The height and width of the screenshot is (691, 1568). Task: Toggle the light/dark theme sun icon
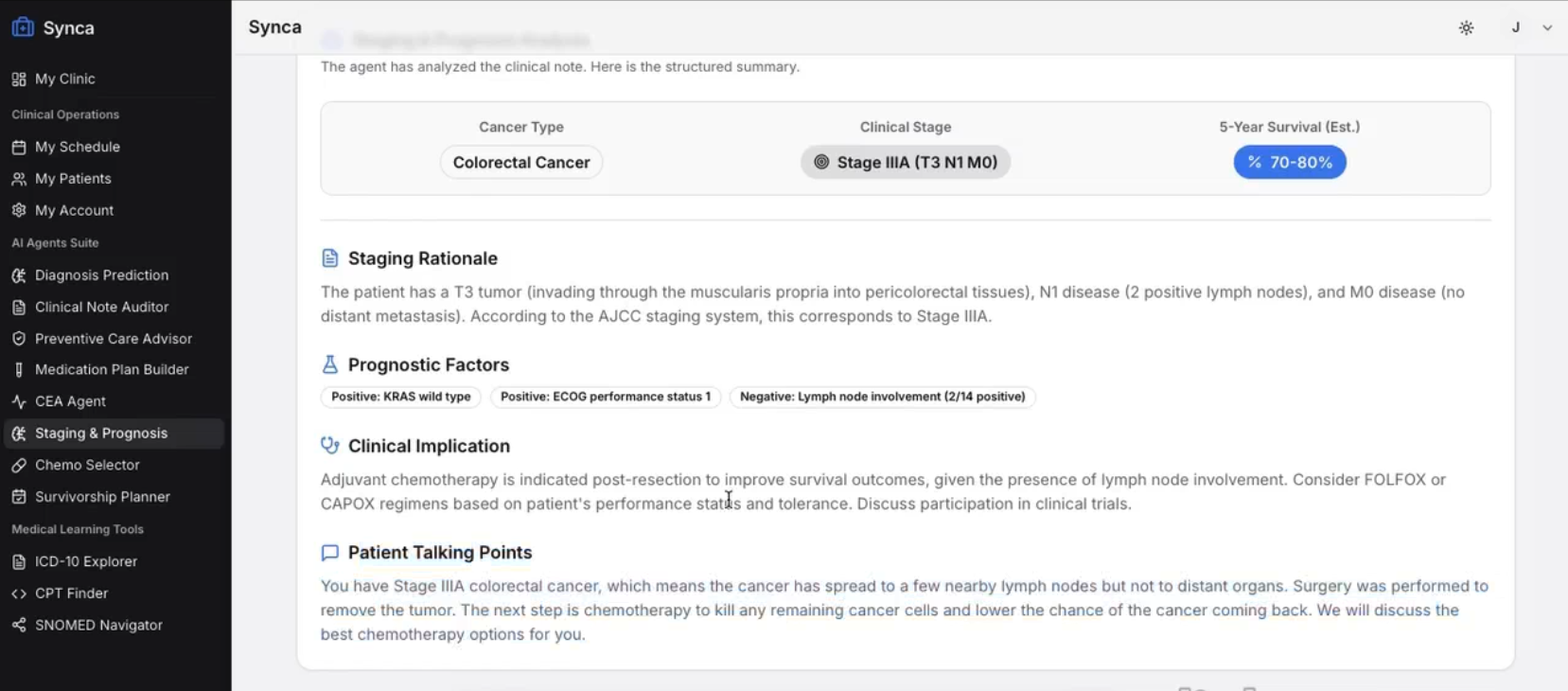(1466, 27)
